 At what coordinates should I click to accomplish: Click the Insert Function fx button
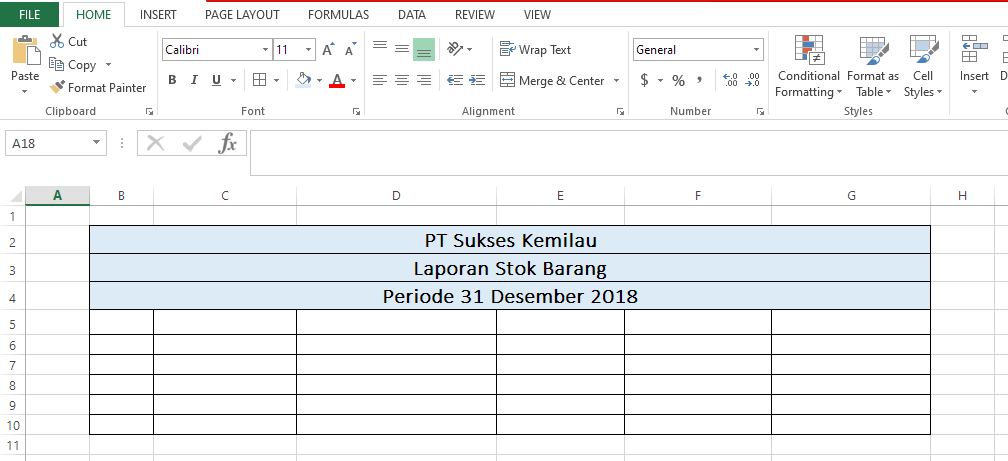(228, 143)
